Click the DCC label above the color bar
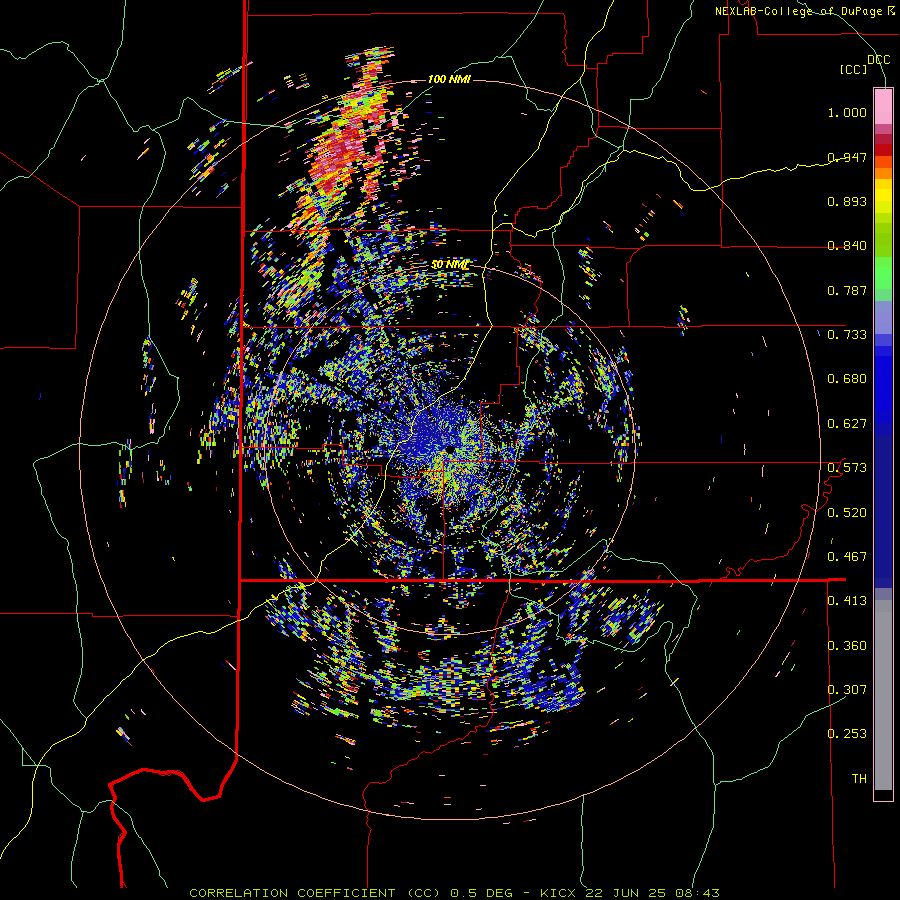900x900 pixels. 878,60
